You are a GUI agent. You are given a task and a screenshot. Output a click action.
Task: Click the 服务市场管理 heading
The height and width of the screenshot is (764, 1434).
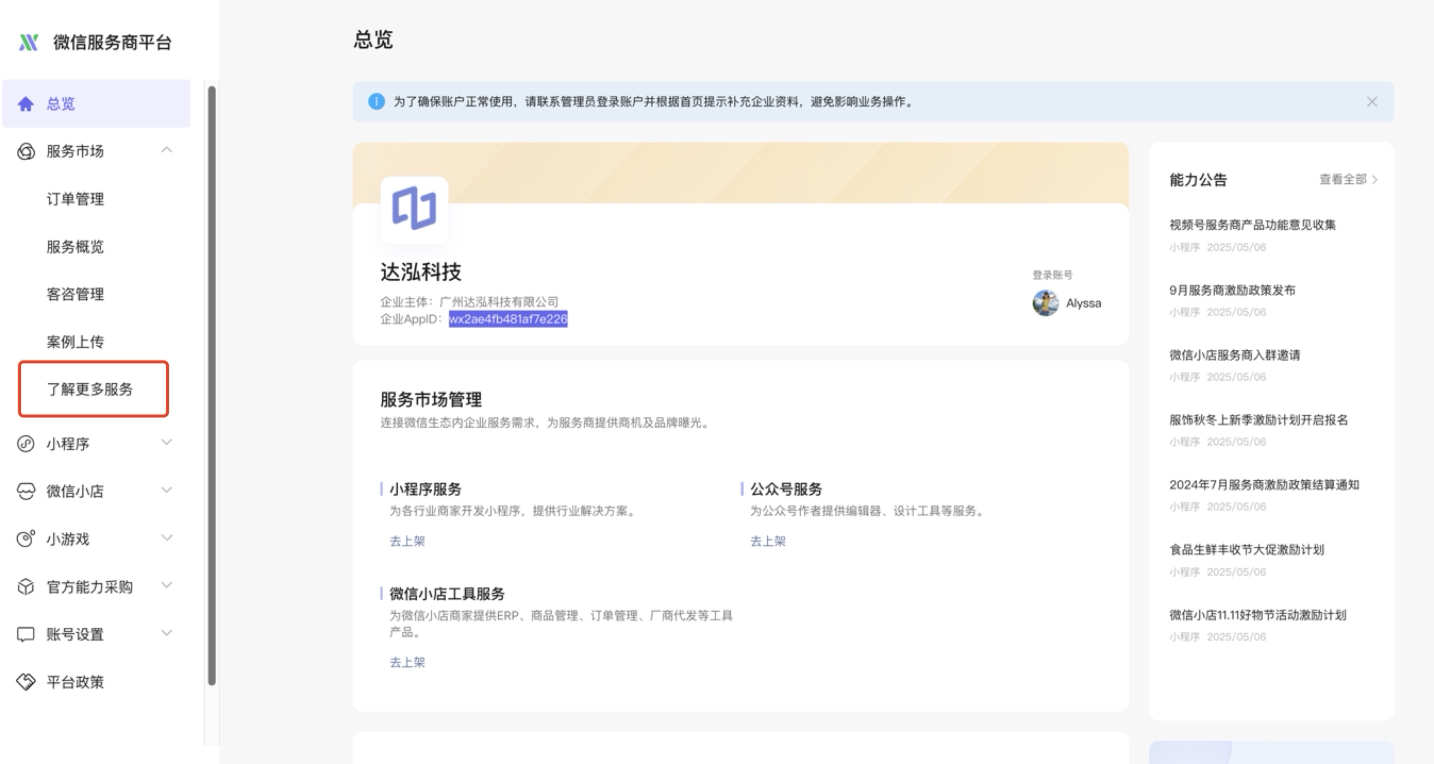pos(431,400)
